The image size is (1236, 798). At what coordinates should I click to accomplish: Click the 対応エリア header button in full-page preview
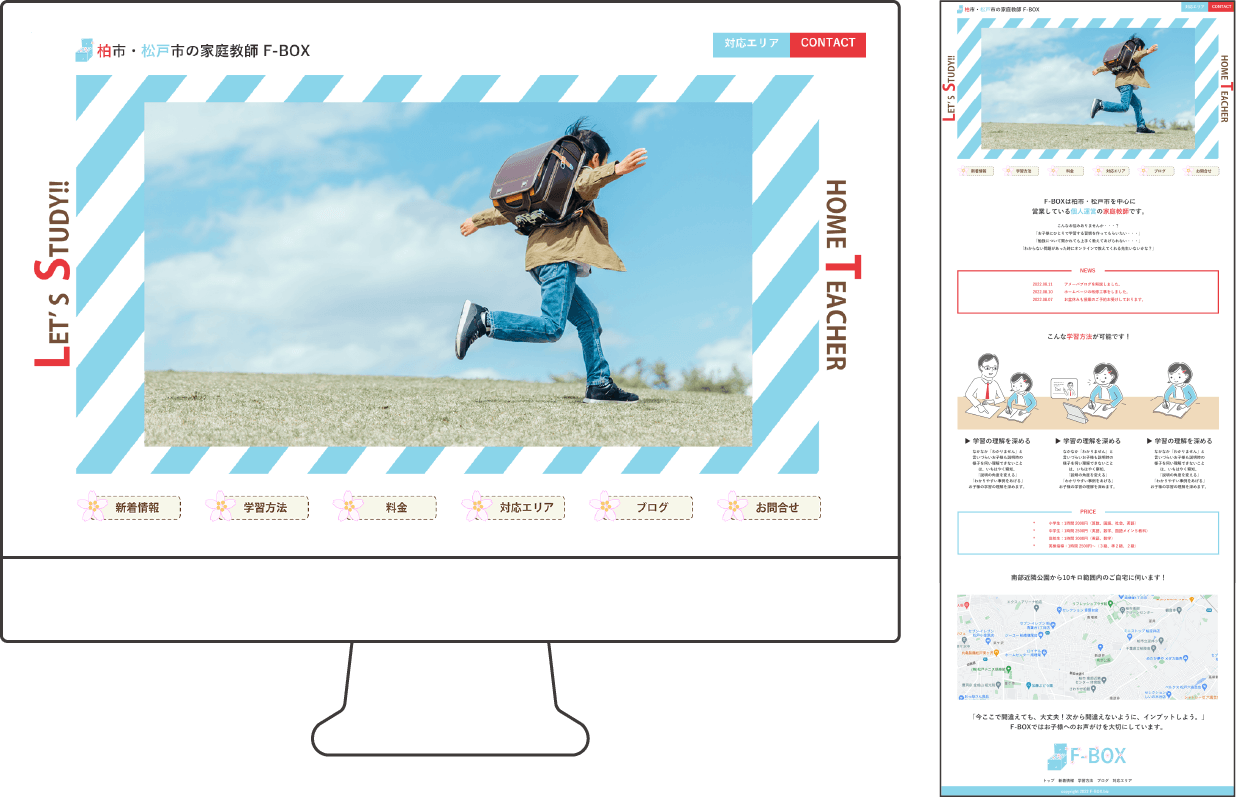click(x=1194, y=6)
